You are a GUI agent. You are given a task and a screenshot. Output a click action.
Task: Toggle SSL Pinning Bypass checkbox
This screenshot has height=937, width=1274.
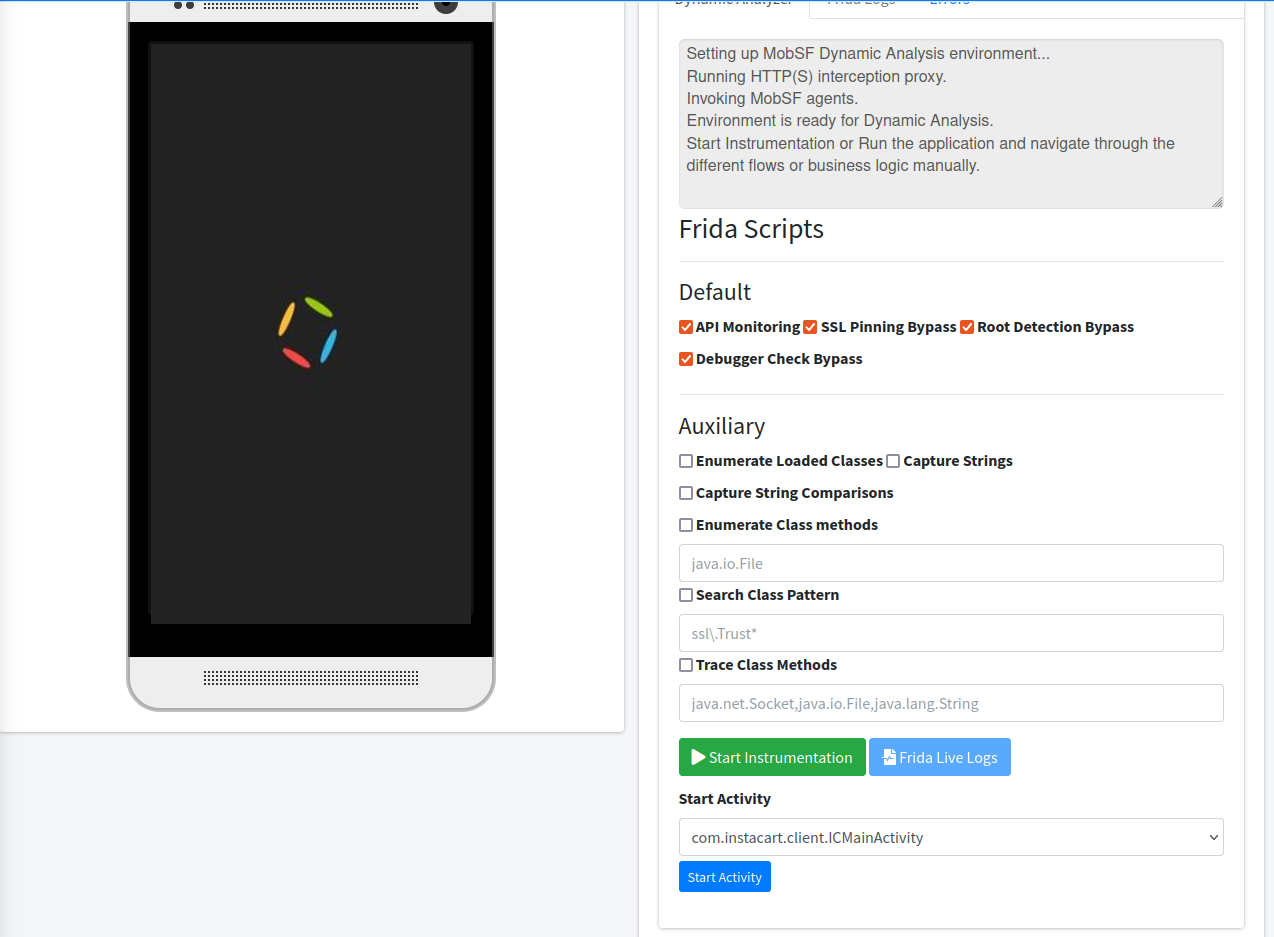point(810,327)
